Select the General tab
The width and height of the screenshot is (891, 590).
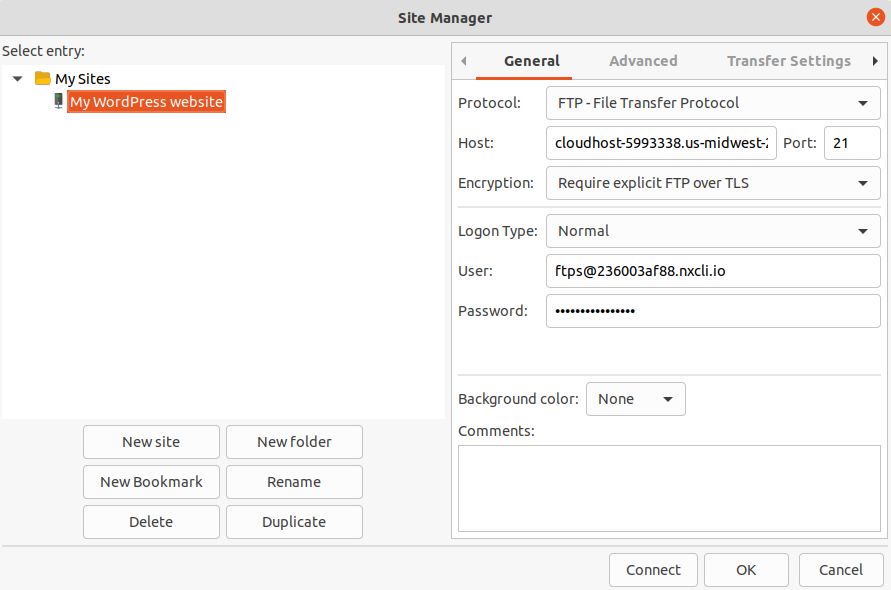click(x=531, y=61)
